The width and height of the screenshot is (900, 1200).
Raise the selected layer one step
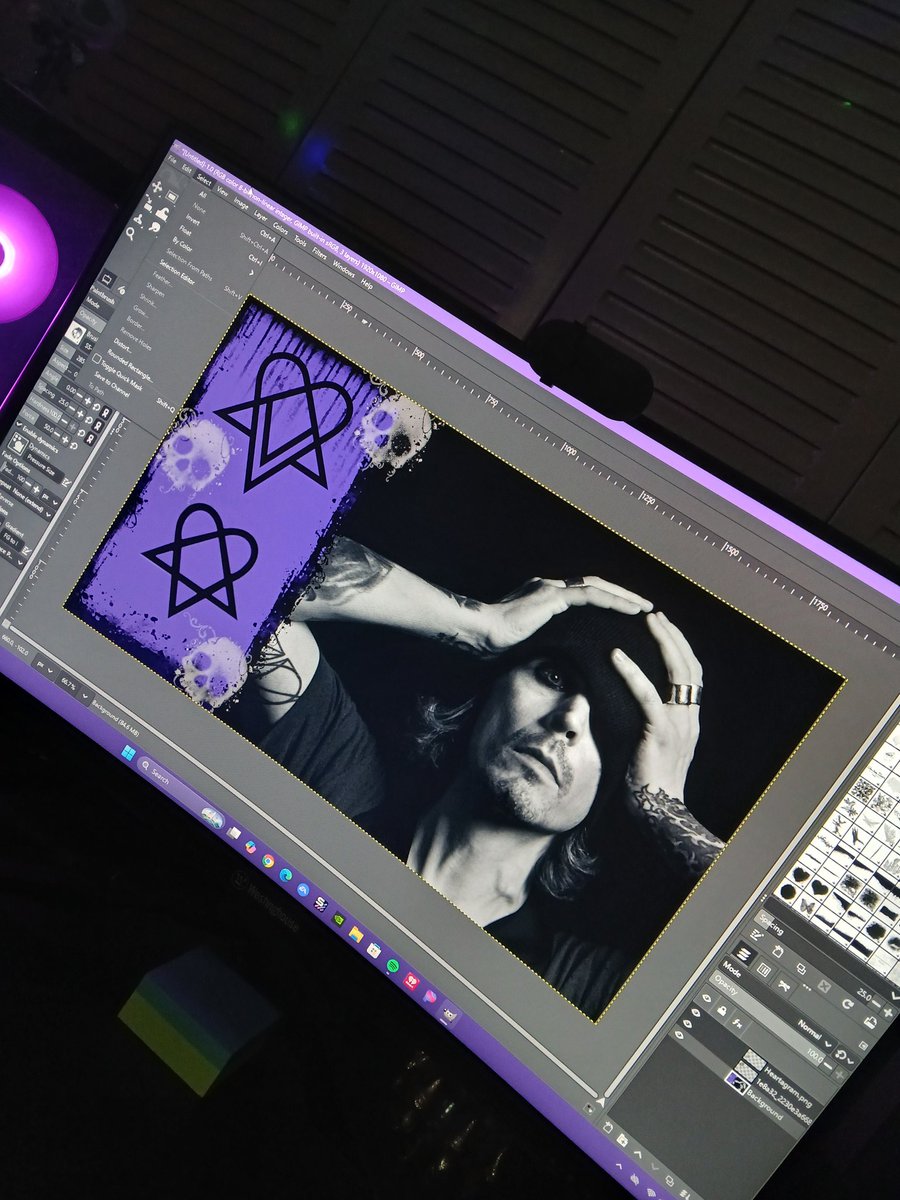(638, 1154)
